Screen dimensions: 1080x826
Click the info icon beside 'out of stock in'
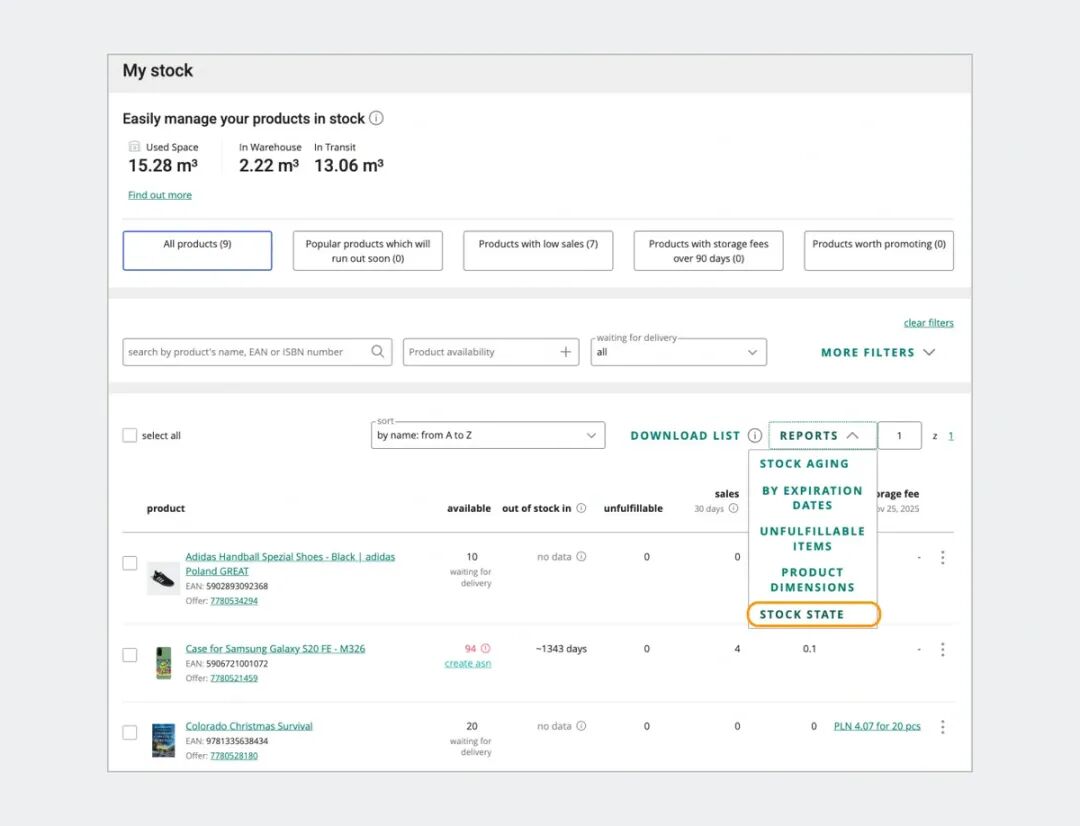pyautogui.click(x=581, y=508)
